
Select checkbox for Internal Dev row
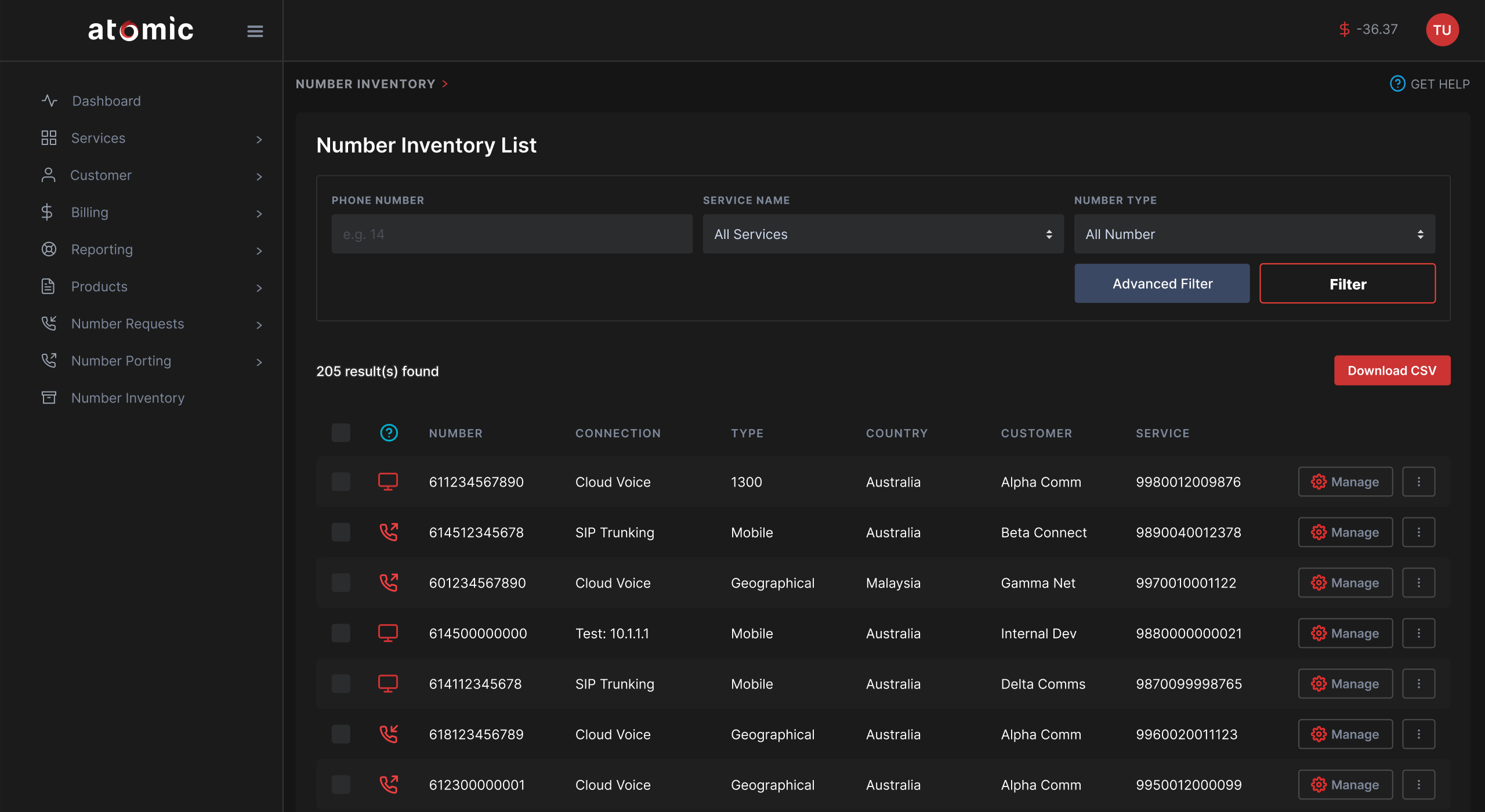click(x=341, y=633)
